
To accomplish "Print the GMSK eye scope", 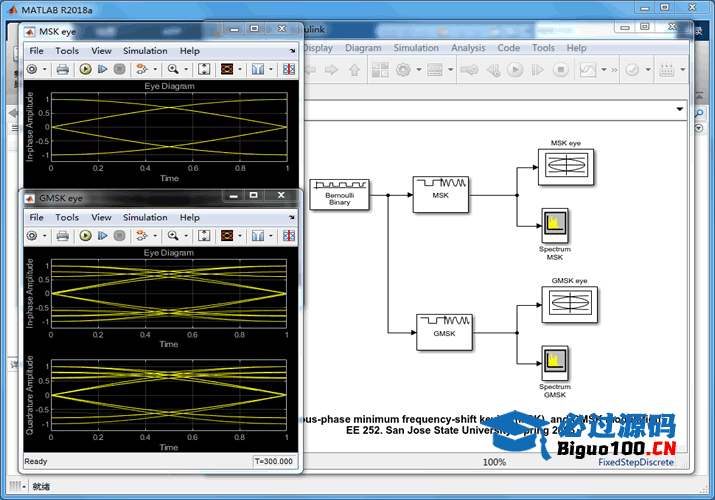I will coord(62,235).
